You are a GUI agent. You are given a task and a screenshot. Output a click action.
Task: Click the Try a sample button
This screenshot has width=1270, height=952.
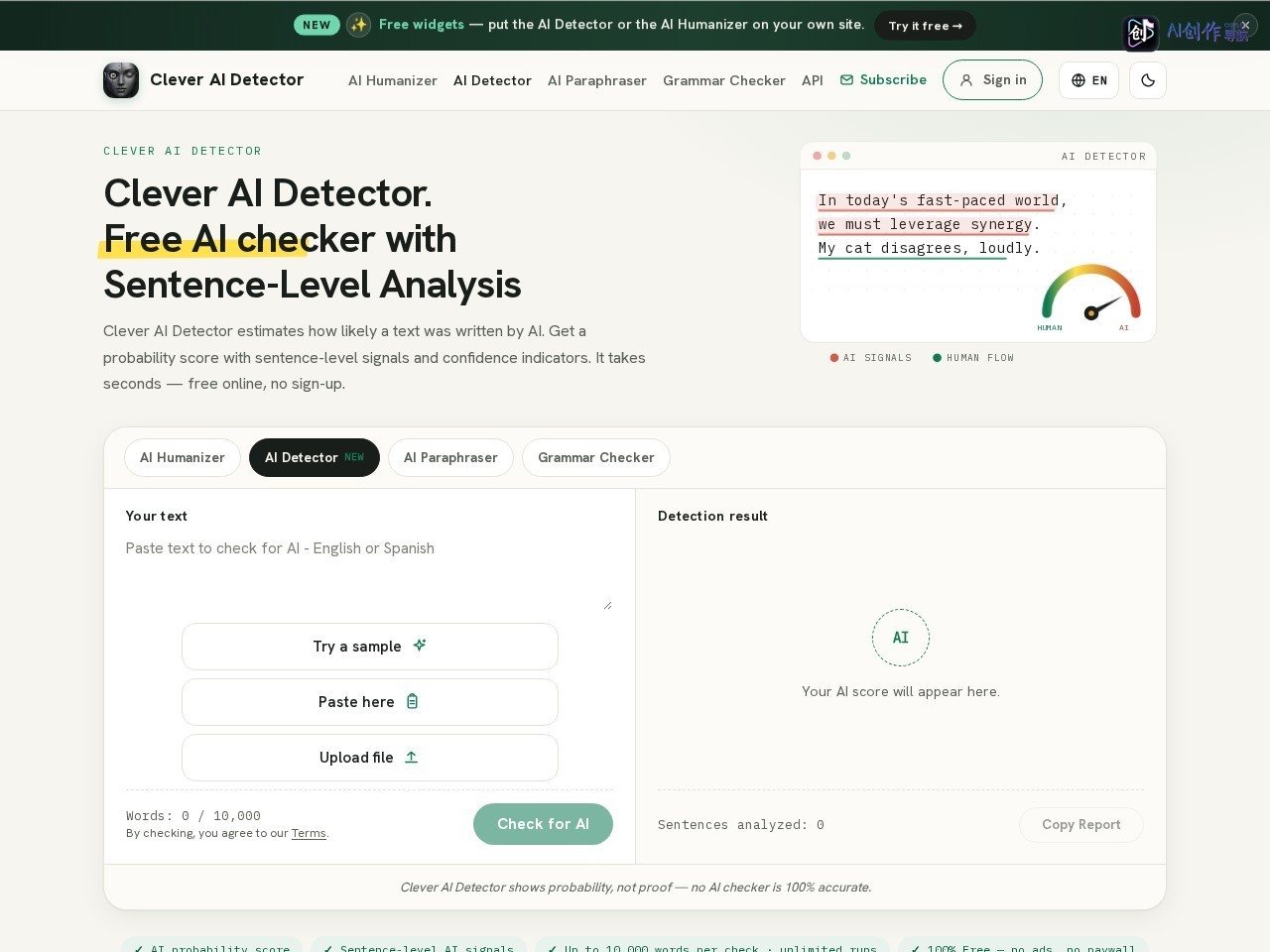[x=370, y=647]
